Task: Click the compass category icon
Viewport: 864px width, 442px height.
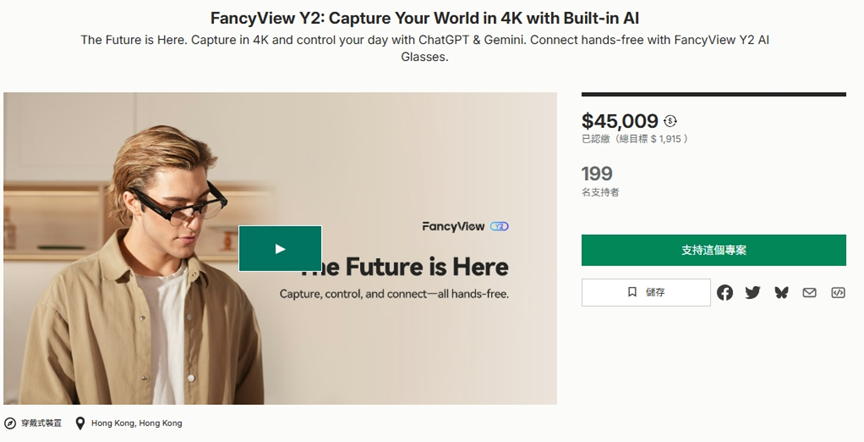Action: pyautogui.click(x=10, y=423)
